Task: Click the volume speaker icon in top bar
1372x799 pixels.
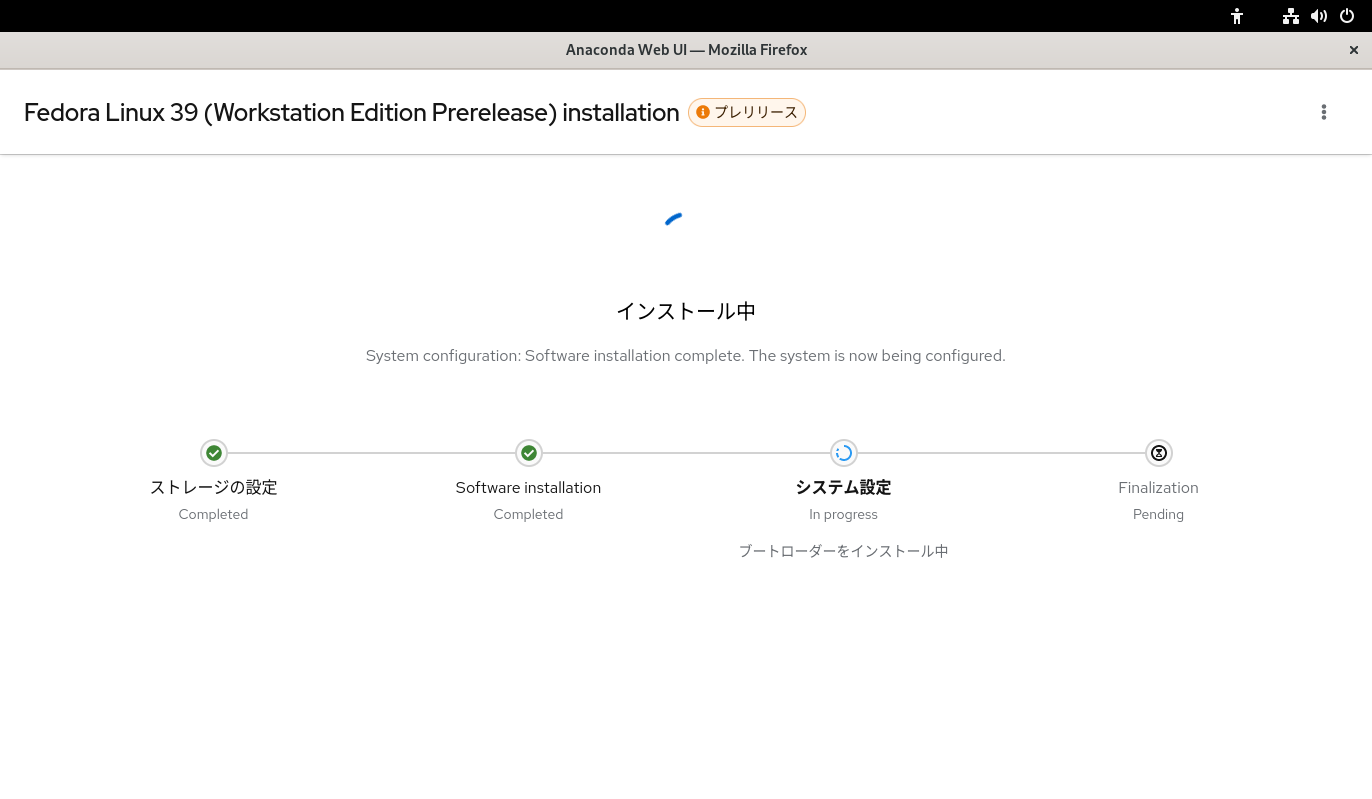Action: pos(1319,16)
